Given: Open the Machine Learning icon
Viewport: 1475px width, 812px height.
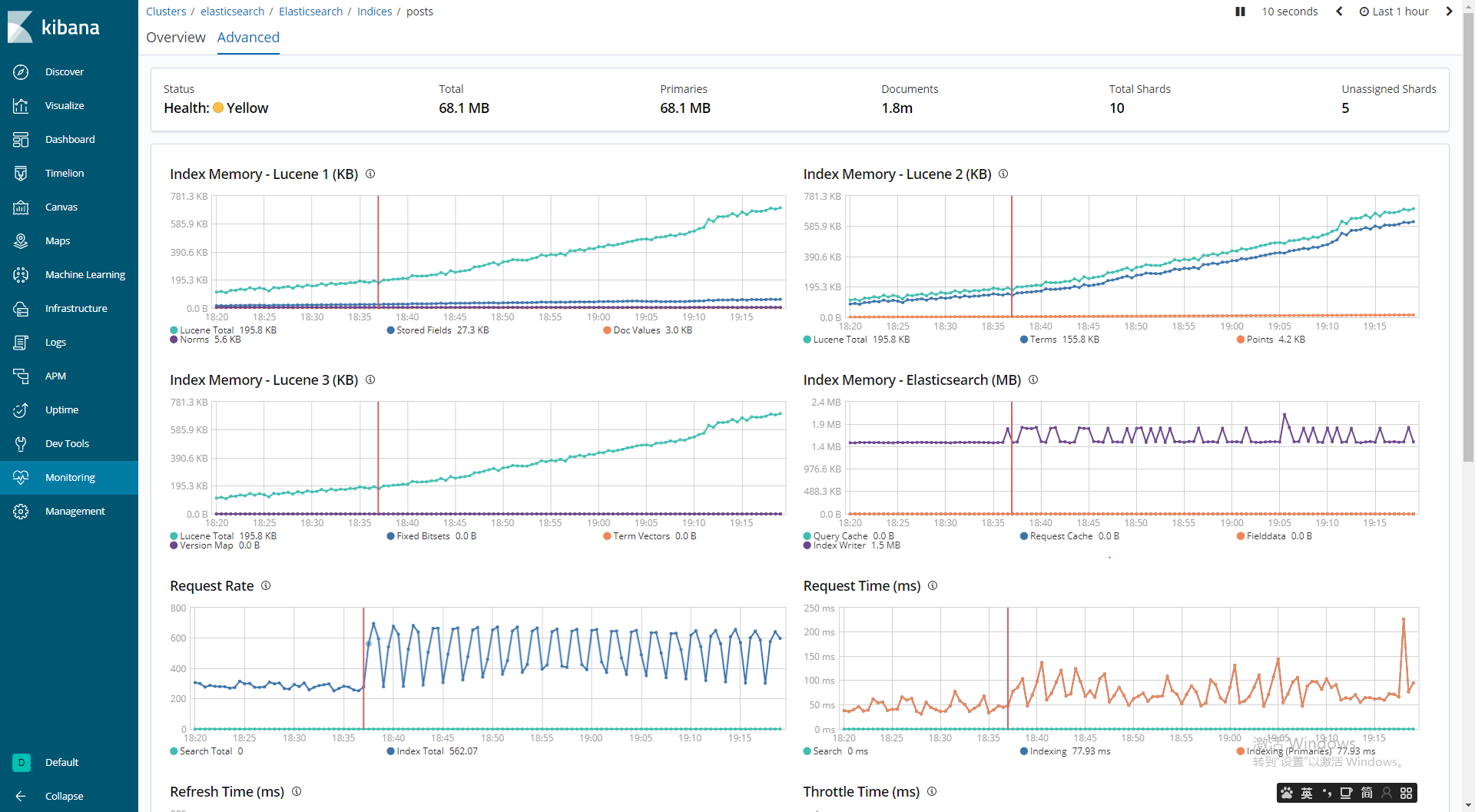Looking at the screenshot, I should click(x=21, y=274).
